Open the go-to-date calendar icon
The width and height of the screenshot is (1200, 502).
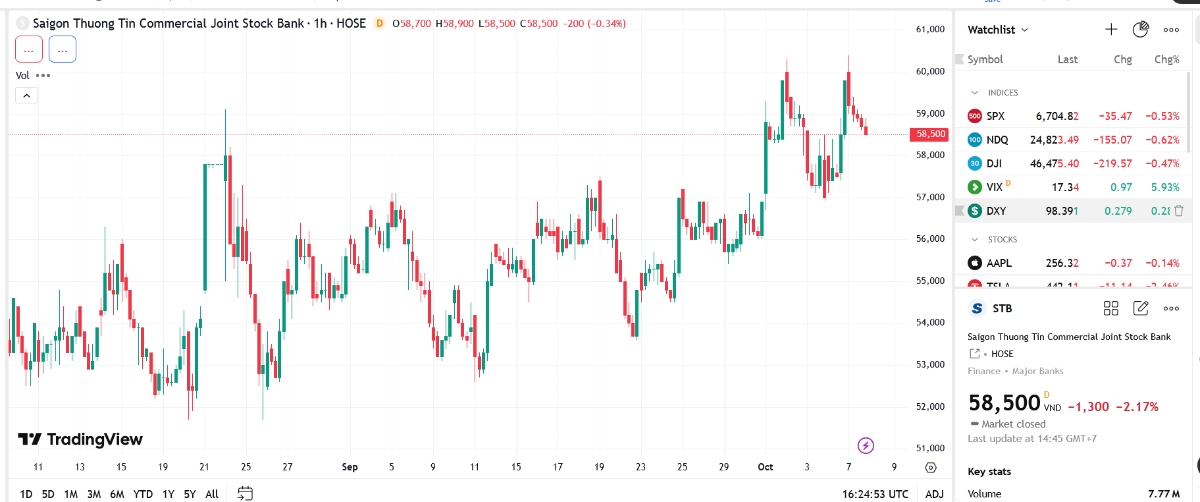point(244,493)
